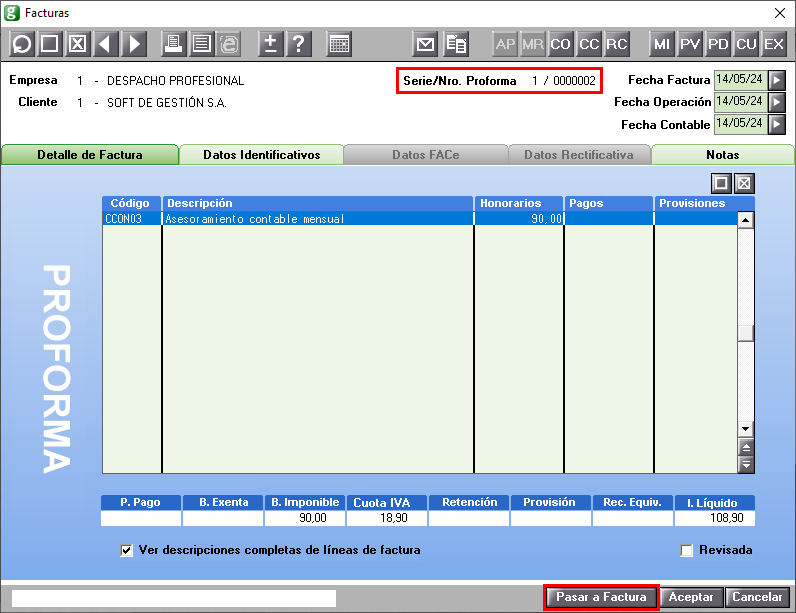Check the Revisada checkbox
The height and width of the screenshot is (613, 796).
point(686,551)
